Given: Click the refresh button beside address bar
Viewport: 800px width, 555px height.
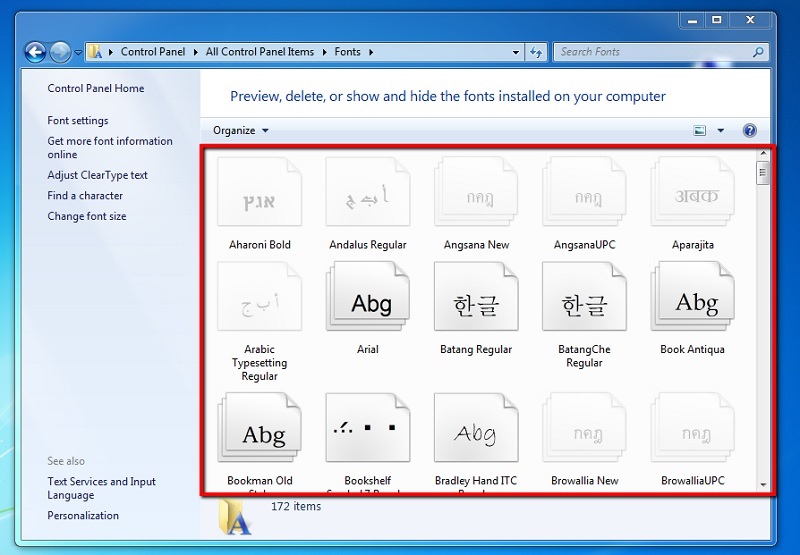Looking at the screenshot, I should [536, 52].
